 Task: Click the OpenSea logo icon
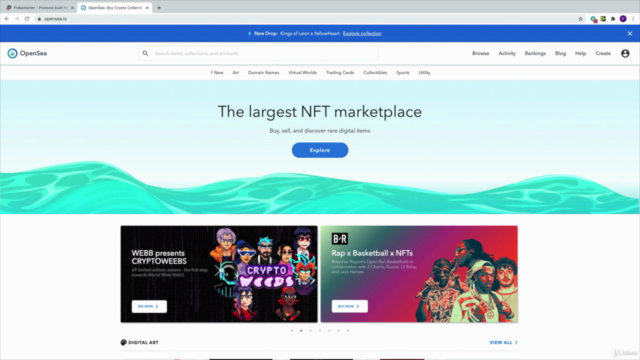point(12,53)
